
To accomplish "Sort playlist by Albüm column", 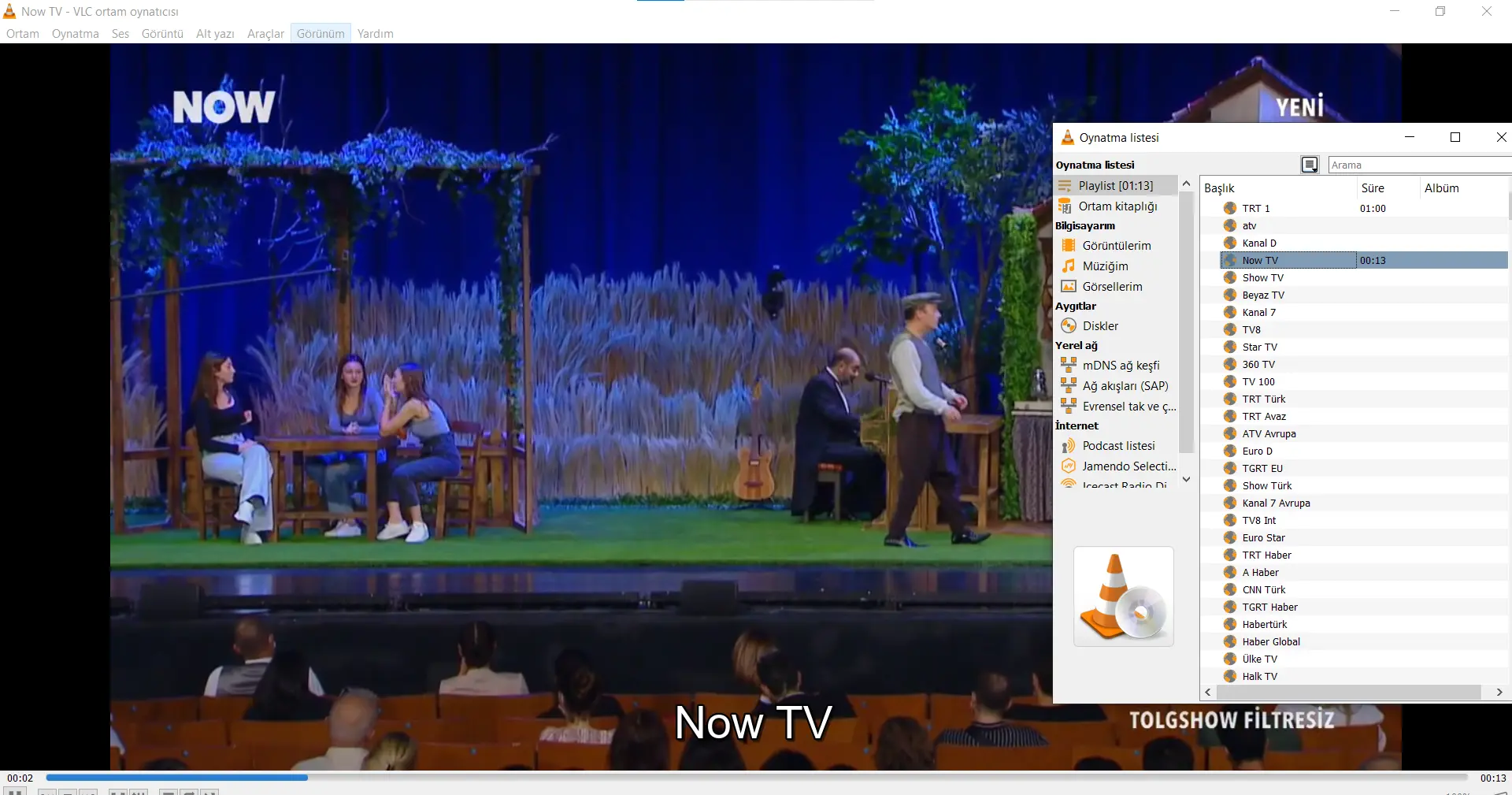I will 1464,188.
